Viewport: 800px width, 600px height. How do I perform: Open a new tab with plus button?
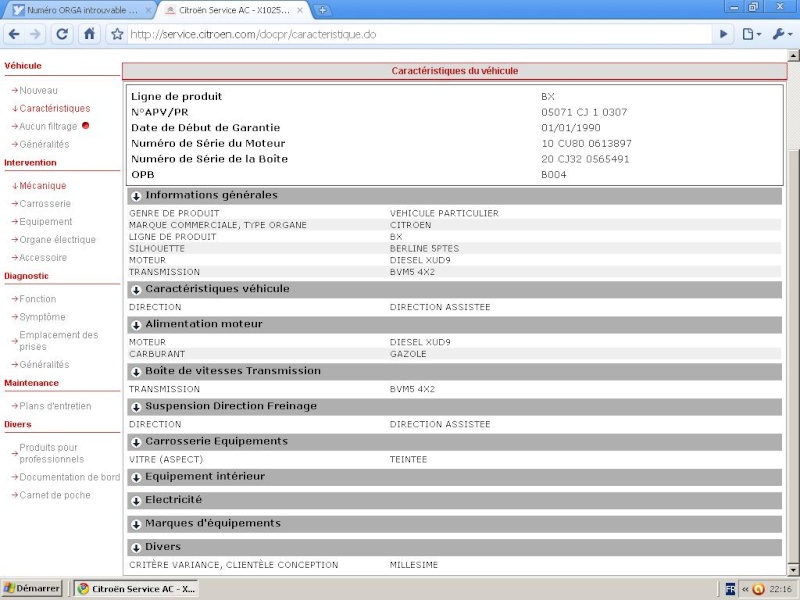pos(322,10)
